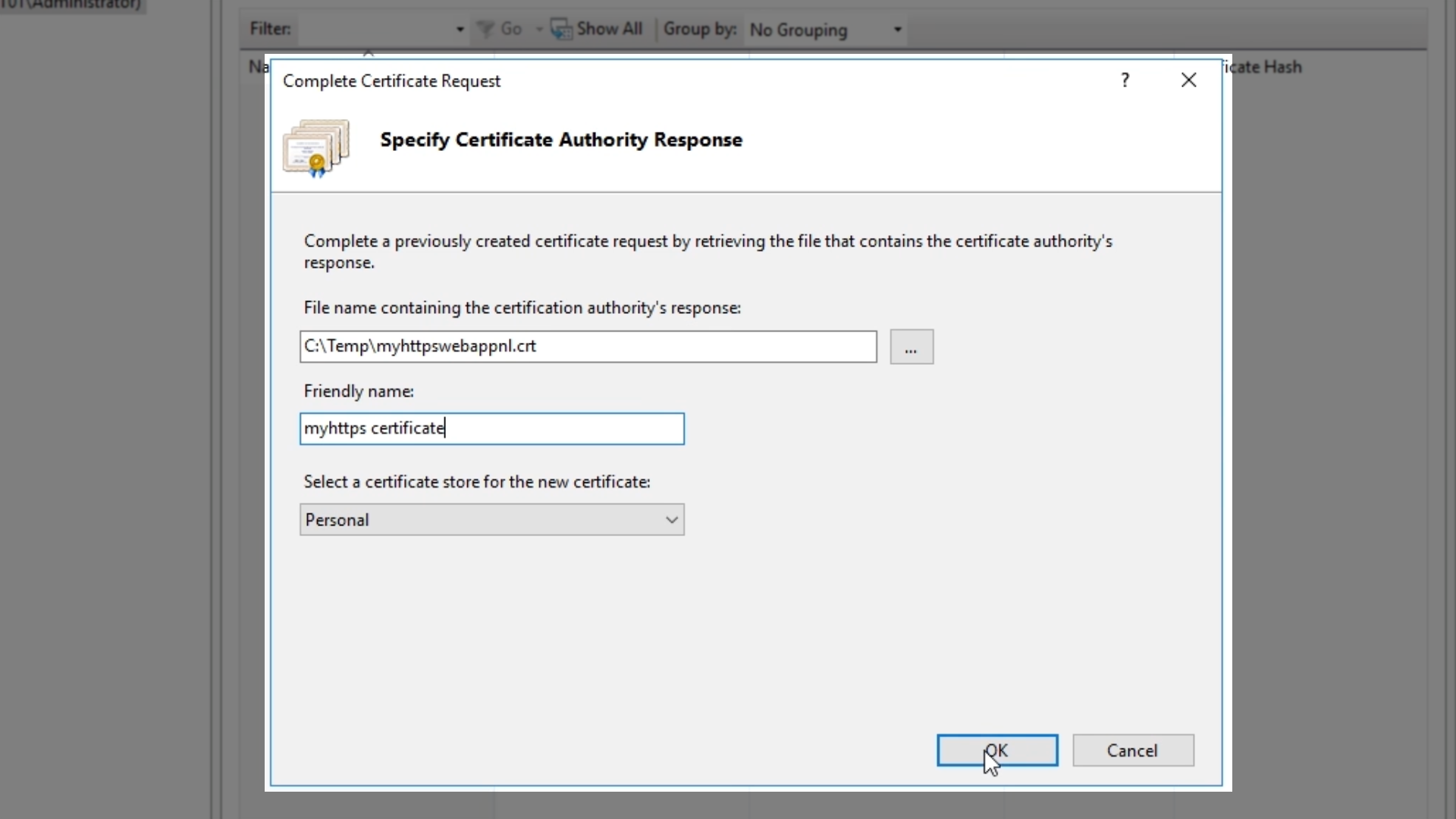Sort by the Certificate Hash column header
This screenshot has width=1456, height=819.
1265,67
